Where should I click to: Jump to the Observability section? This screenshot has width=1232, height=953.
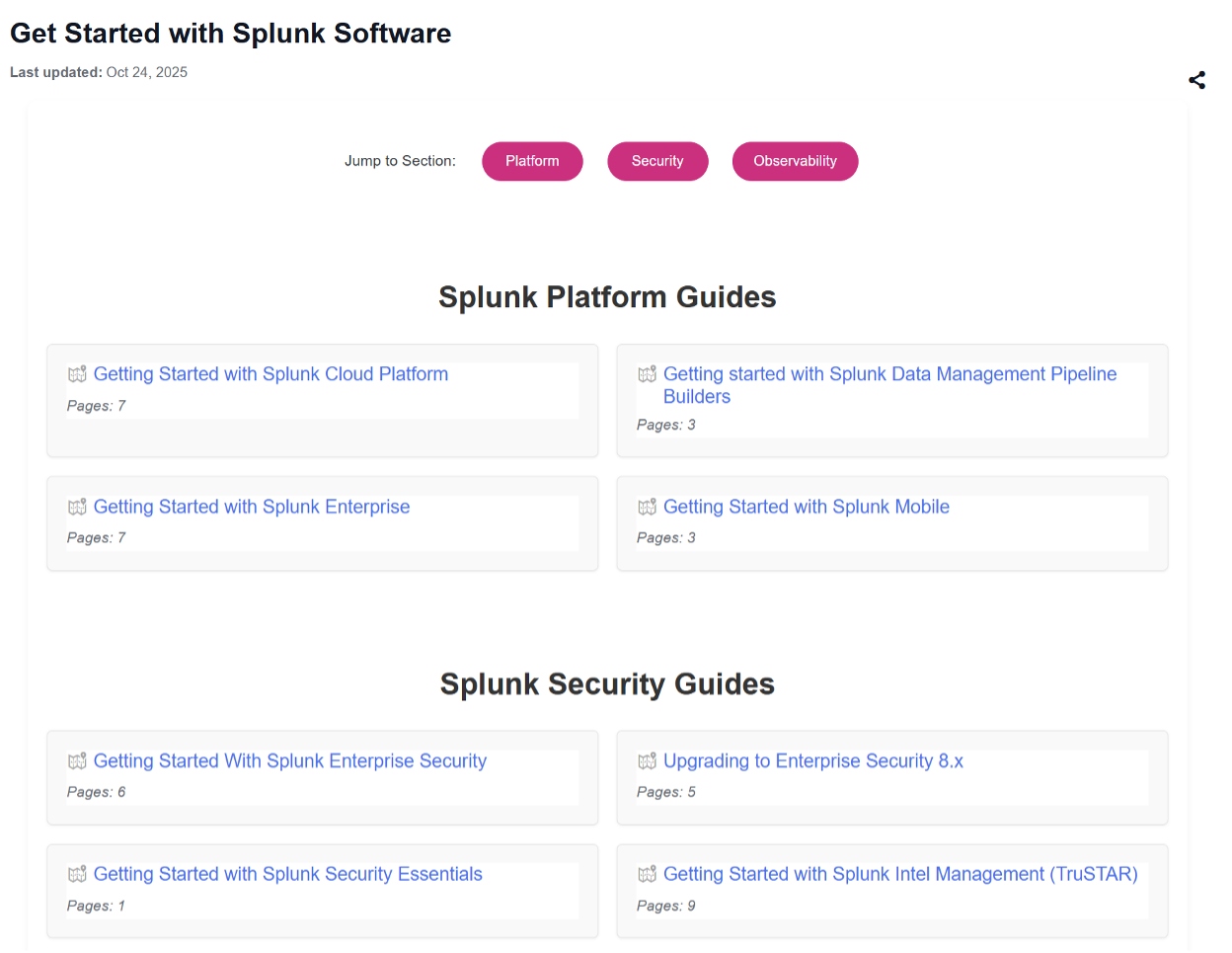pos(795,161)
